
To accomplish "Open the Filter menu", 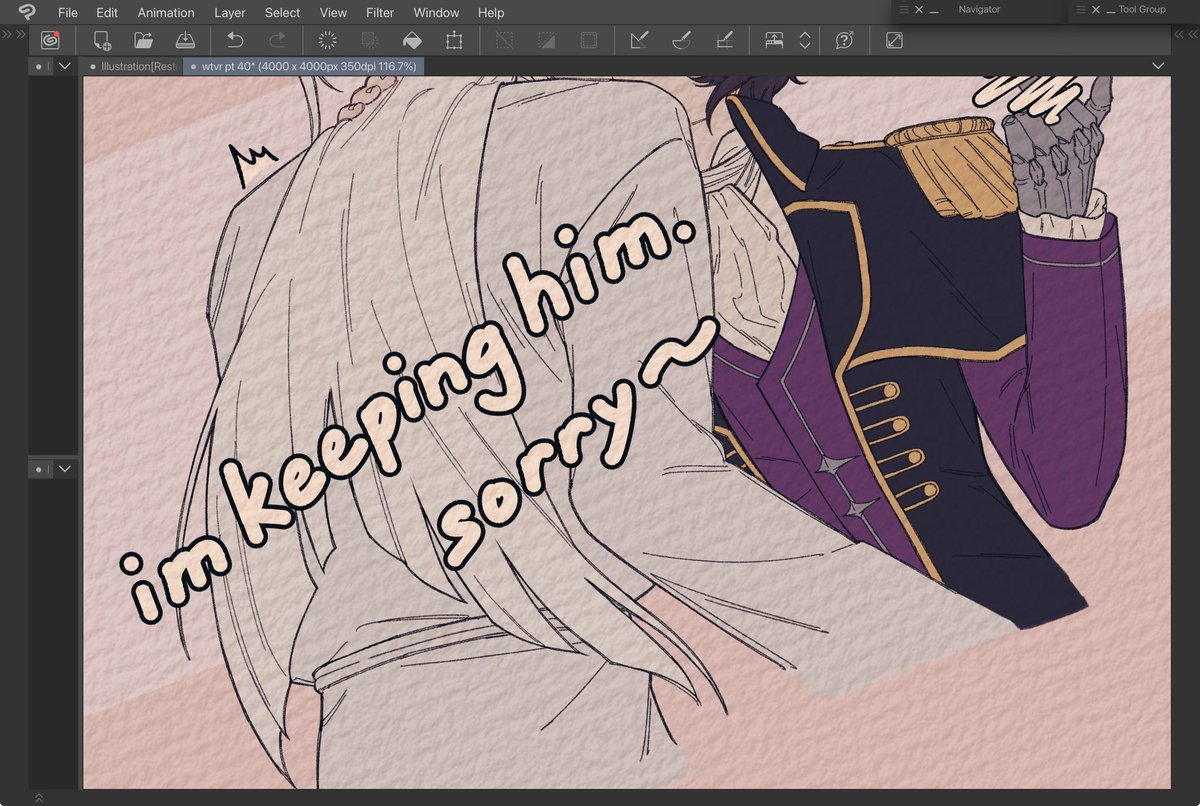I will (x=379, y=13).
